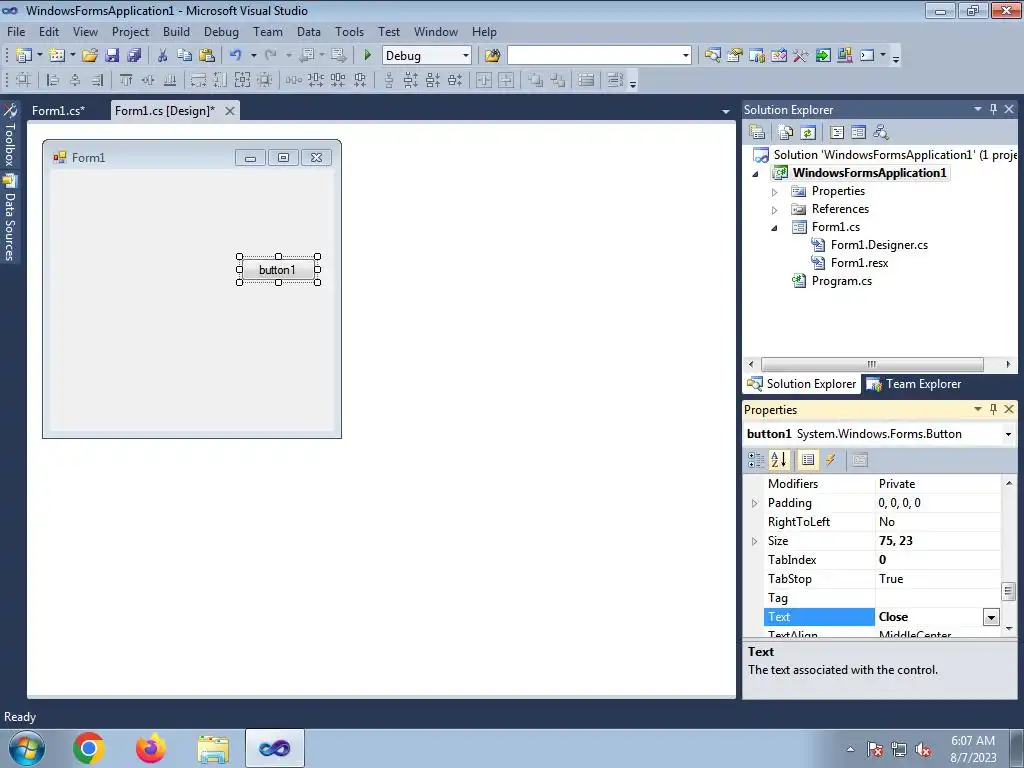Cut selection with the scissors icon
The width and height of the screenshot is (1024, 768).
pos(163,56)
